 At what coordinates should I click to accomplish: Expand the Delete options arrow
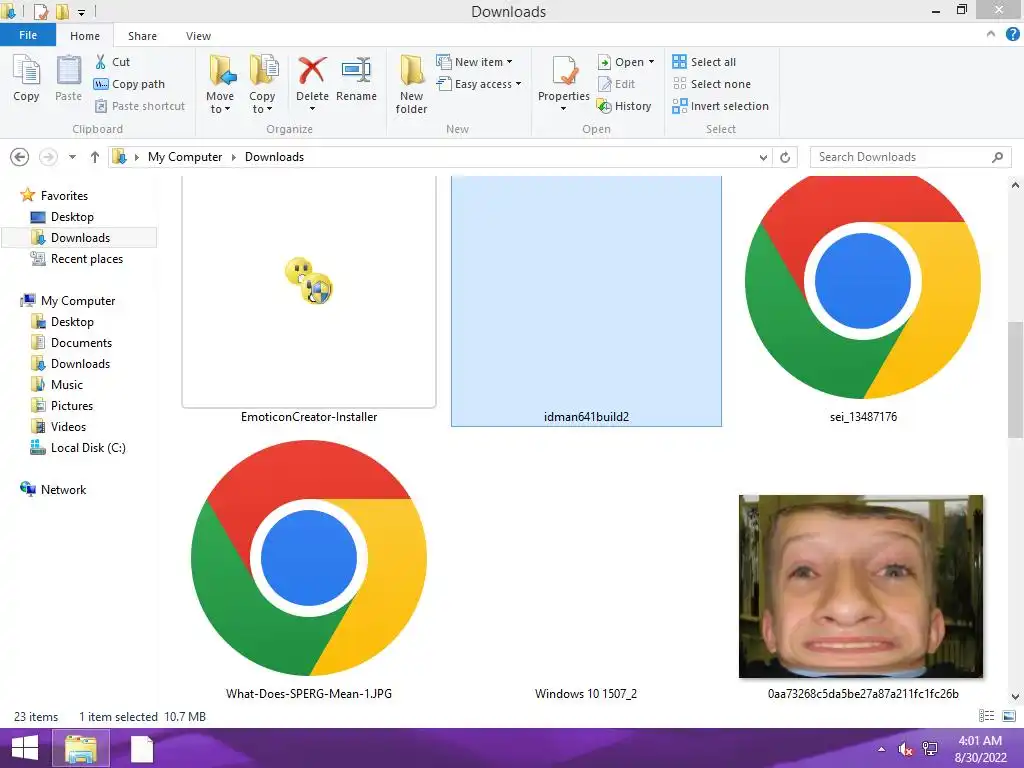312,109
